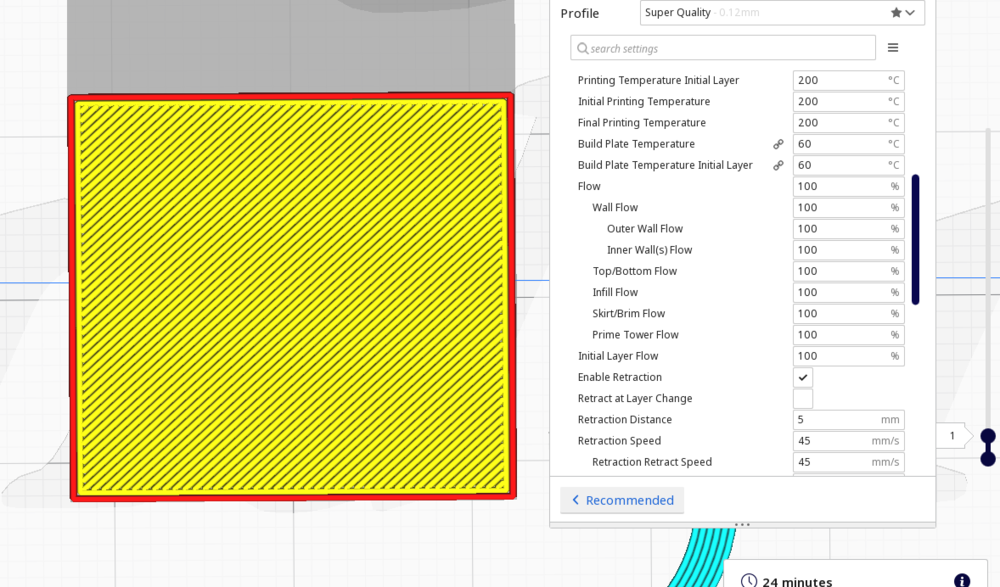Click the layer slider lower handle

(x=988, y=458)
